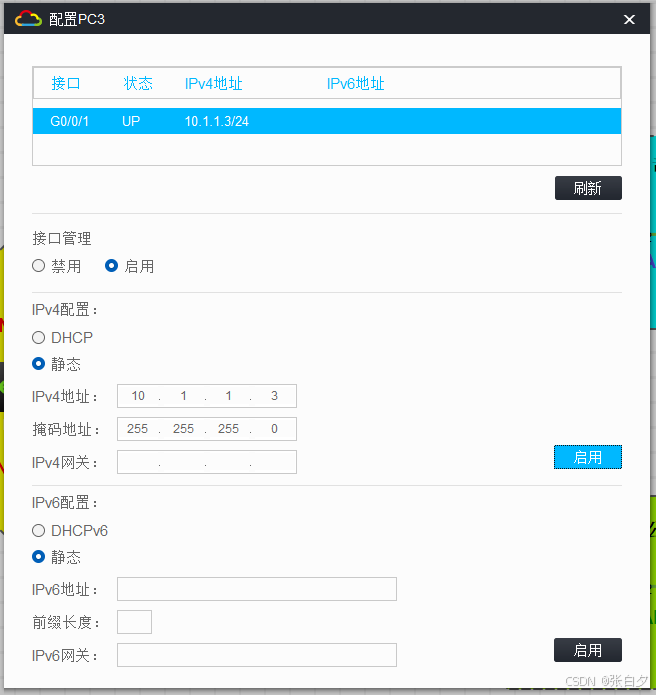The image size is (656, 695).
Task: Choose 静态 under IPv4配置
Action: pyautogui.click(x=39, y=364)
